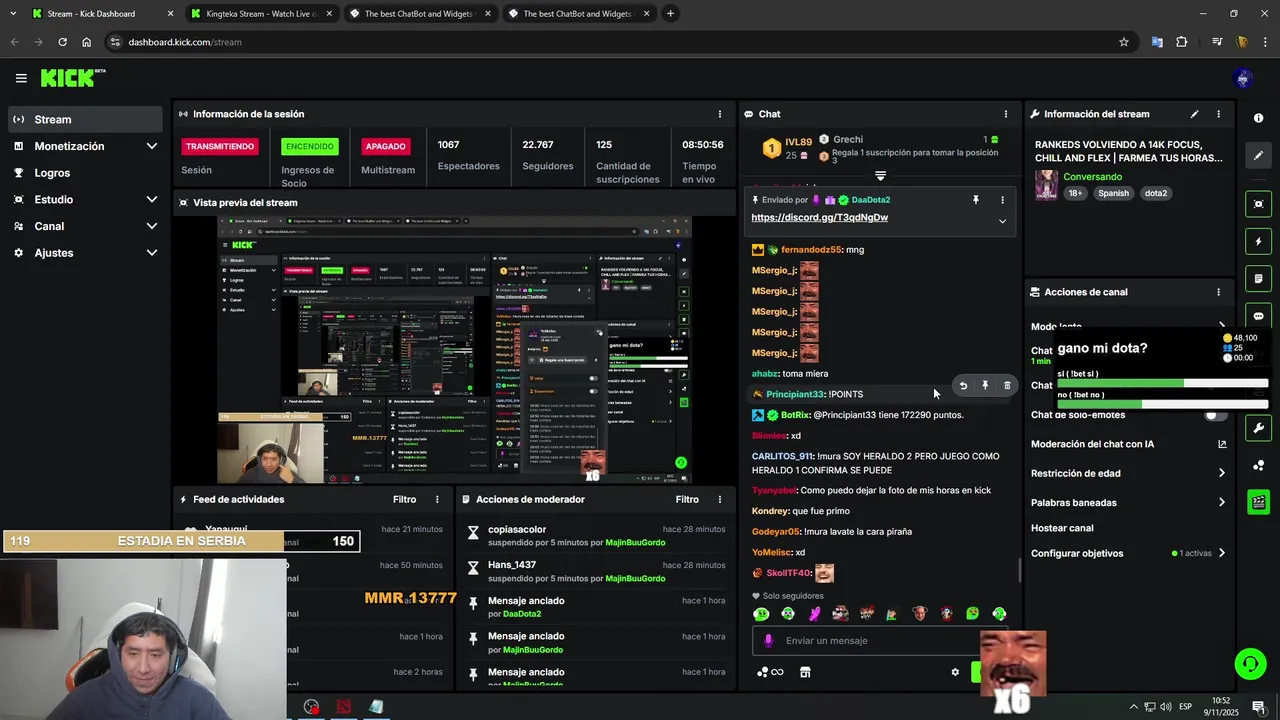Image resolution: width=1280 pixels, height=720 pixels.
Task: Expand the Estudio sidebar chevron
Action: 152,199
